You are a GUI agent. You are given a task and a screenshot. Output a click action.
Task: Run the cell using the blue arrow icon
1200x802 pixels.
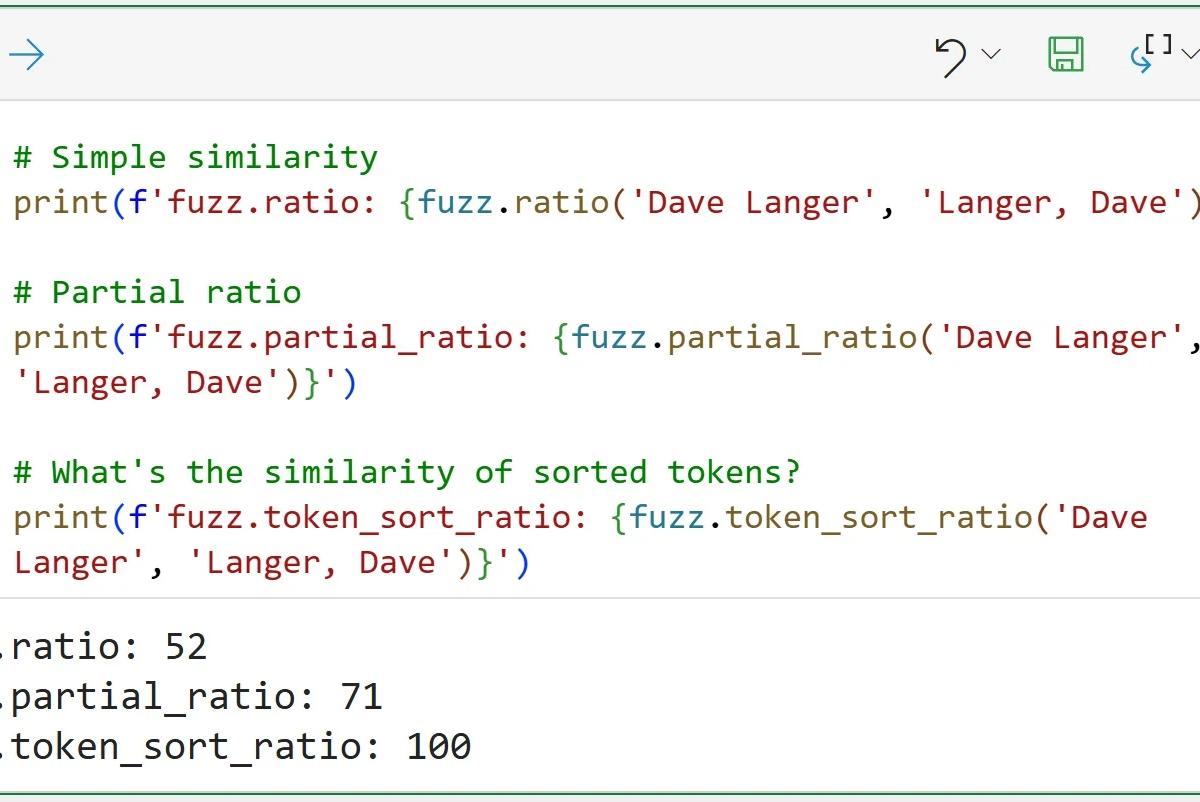(27, 55)
